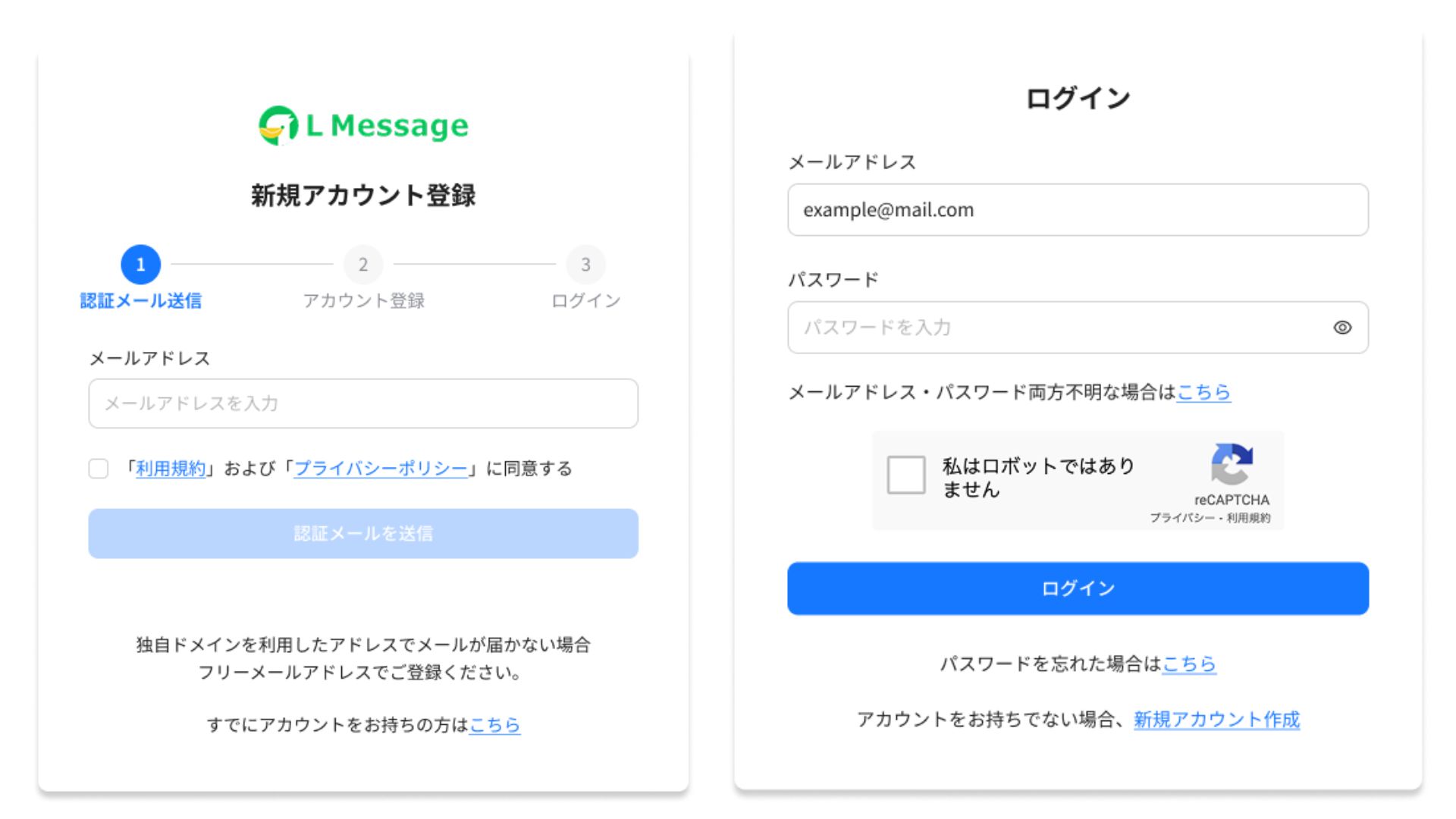Select step 1 circle 認証メール送信
Viewport: 1456px width, 819px height.
[140, 265]
